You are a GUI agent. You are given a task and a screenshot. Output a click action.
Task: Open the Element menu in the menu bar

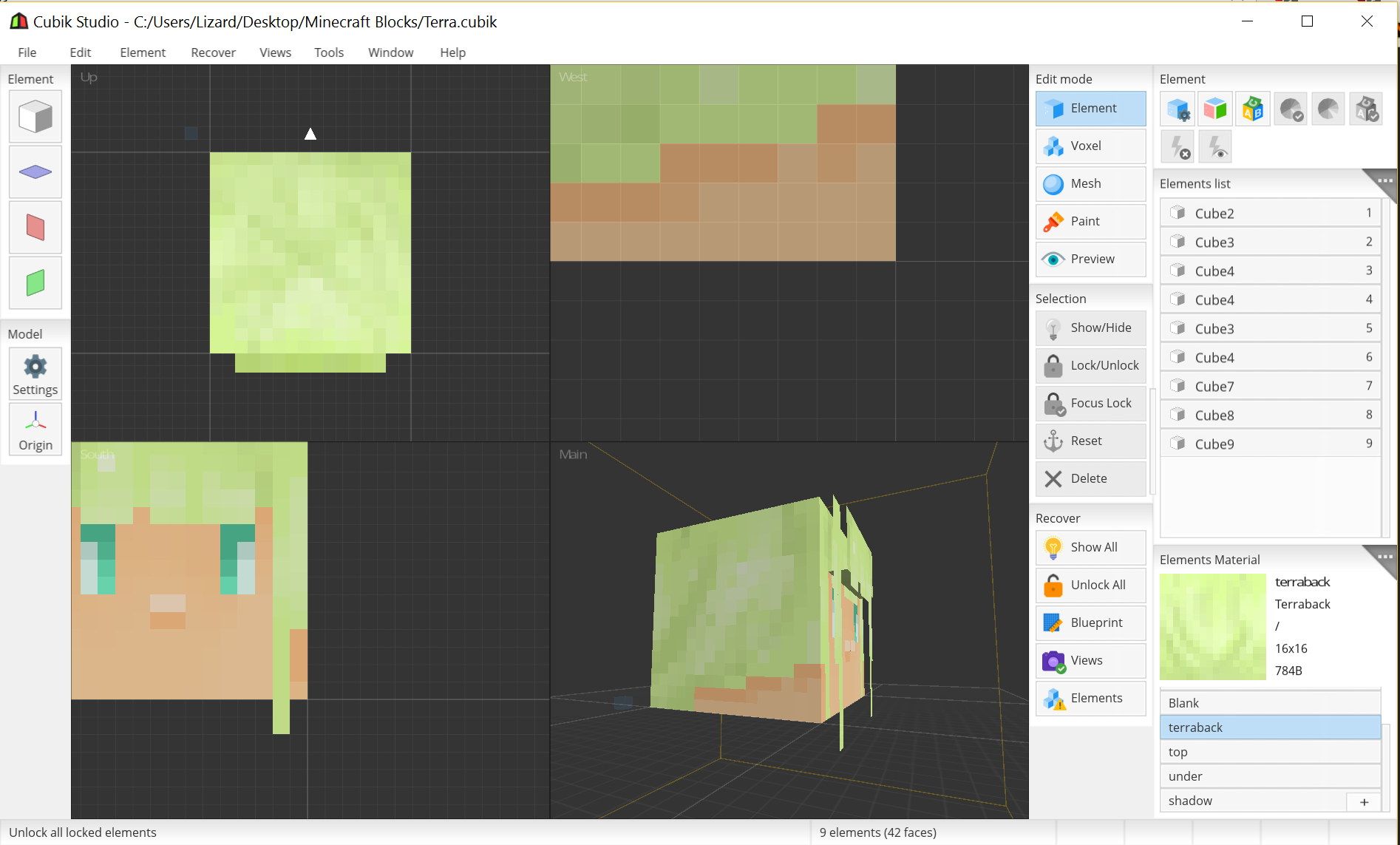coord(143,52)
